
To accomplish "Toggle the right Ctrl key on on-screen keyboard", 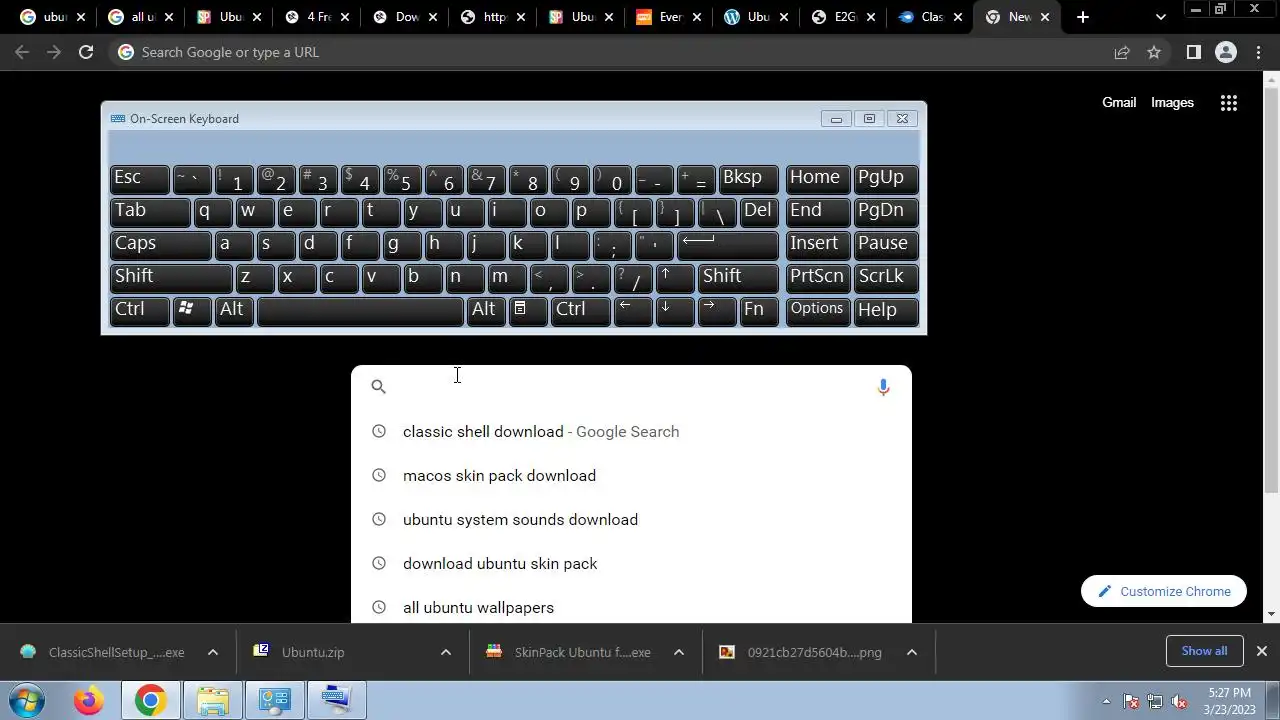I will (x=580, y=311).
